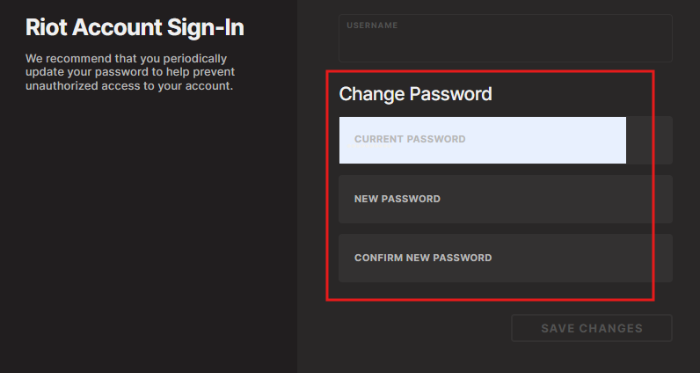Click the Current Password input field

(505, 140)
